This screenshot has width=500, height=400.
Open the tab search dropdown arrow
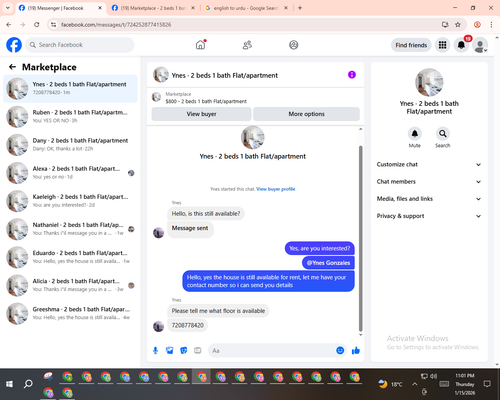click(8, 8)
